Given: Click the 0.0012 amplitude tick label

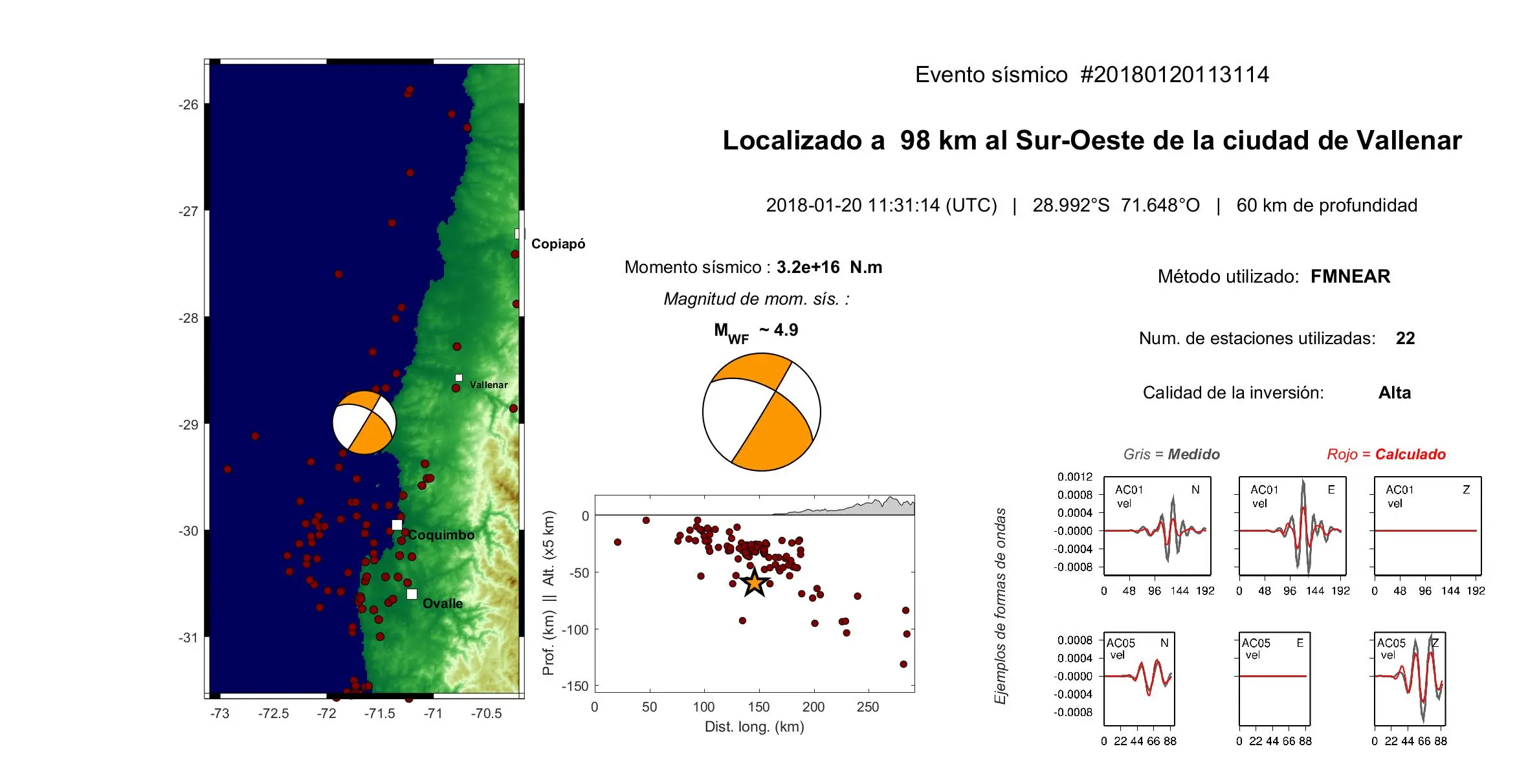Looking at the screenshot, I should (1075, 477).
